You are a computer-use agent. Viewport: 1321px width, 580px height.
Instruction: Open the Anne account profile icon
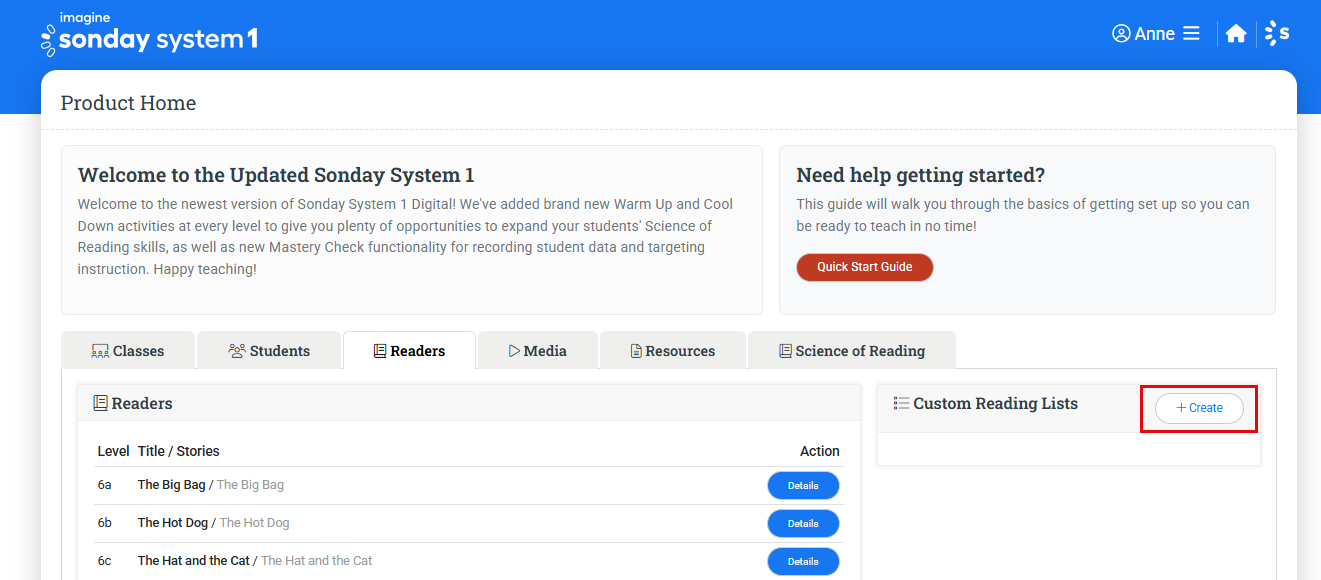(1121, 33)
